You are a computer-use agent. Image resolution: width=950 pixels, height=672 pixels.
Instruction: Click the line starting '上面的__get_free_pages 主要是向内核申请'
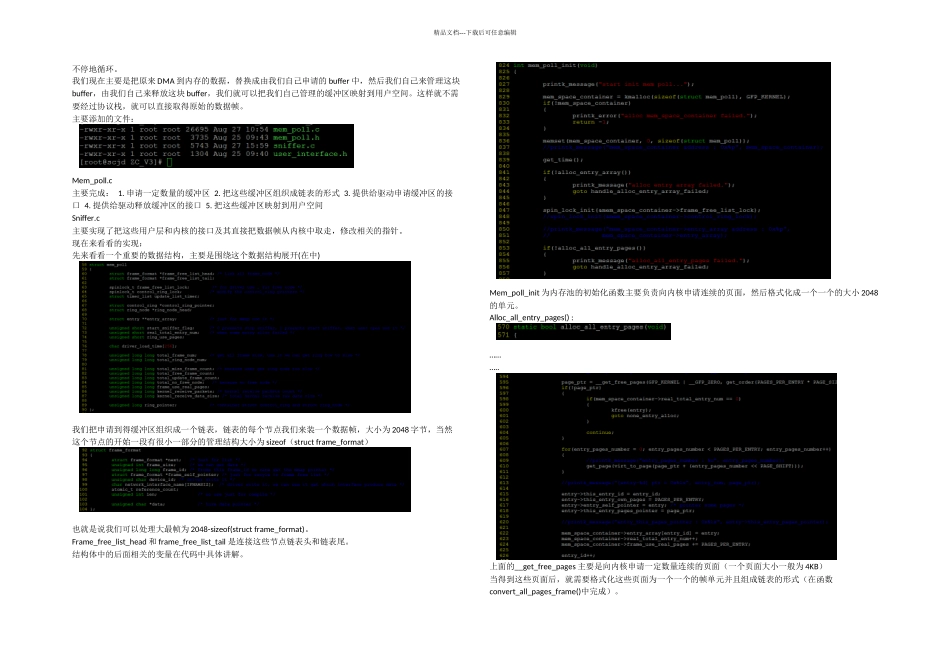(657, 567)
